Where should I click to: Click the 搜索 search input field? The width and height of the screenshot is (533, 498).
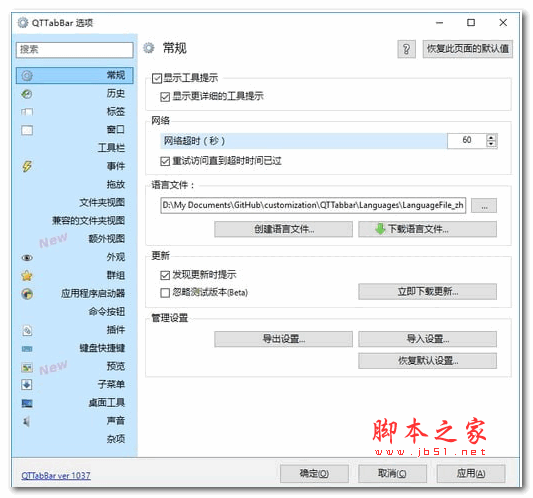pyautogui.click(x=74, y=50)
